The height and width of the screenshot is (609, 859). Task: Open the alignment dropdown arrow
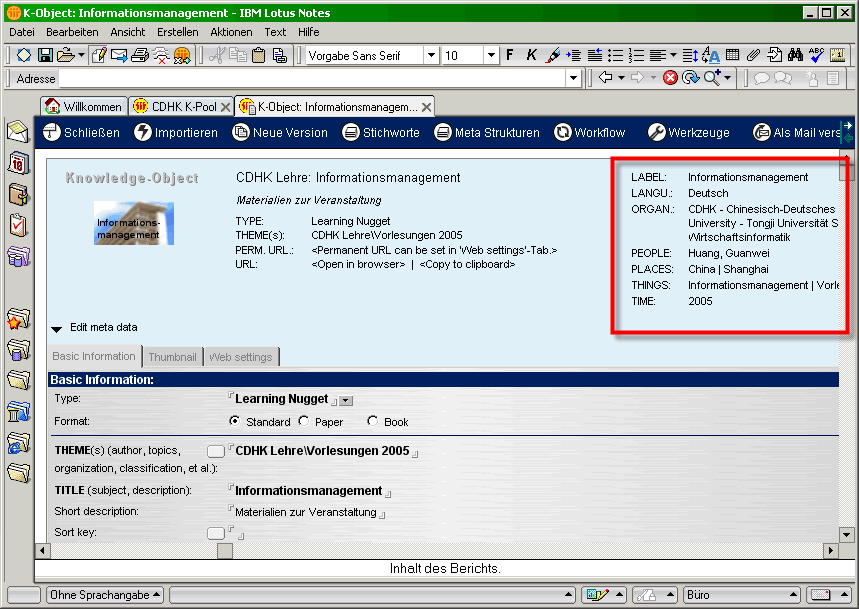coord(673,55)
